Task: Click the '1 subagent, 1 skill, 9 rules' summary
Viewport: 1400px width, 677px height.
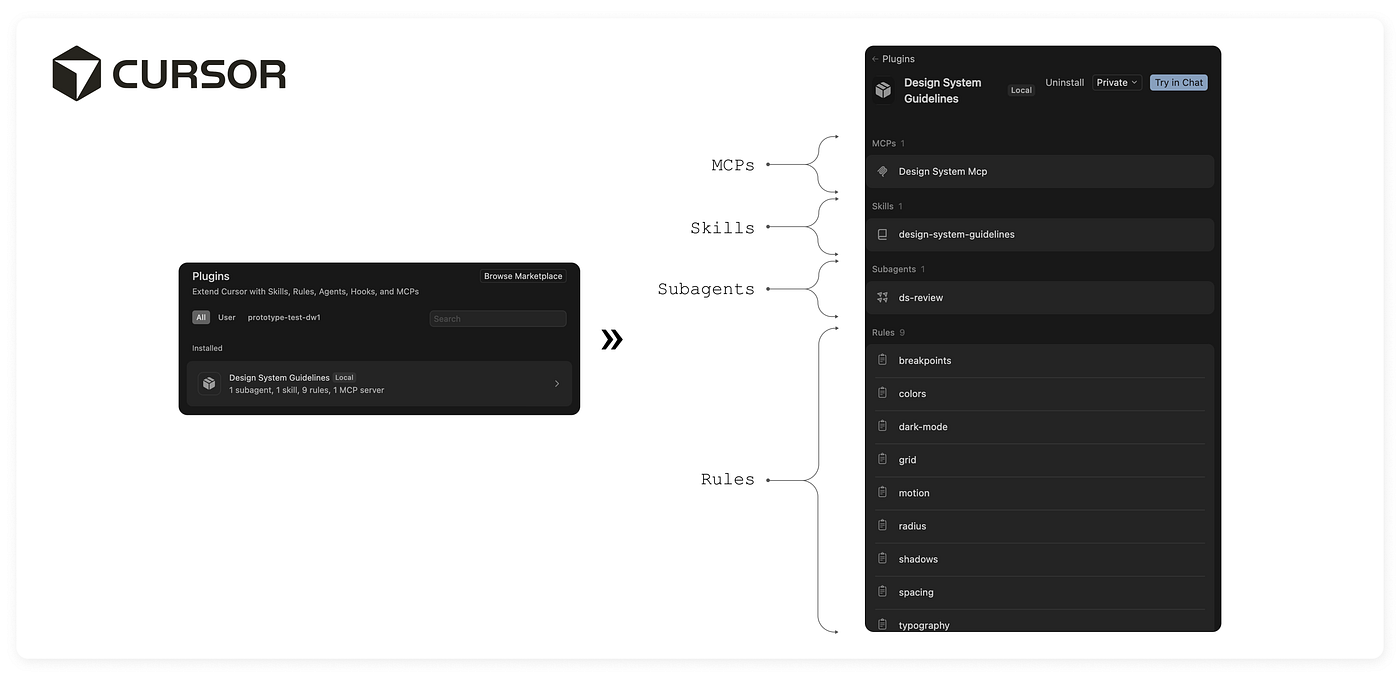Action: coord(306,390)
